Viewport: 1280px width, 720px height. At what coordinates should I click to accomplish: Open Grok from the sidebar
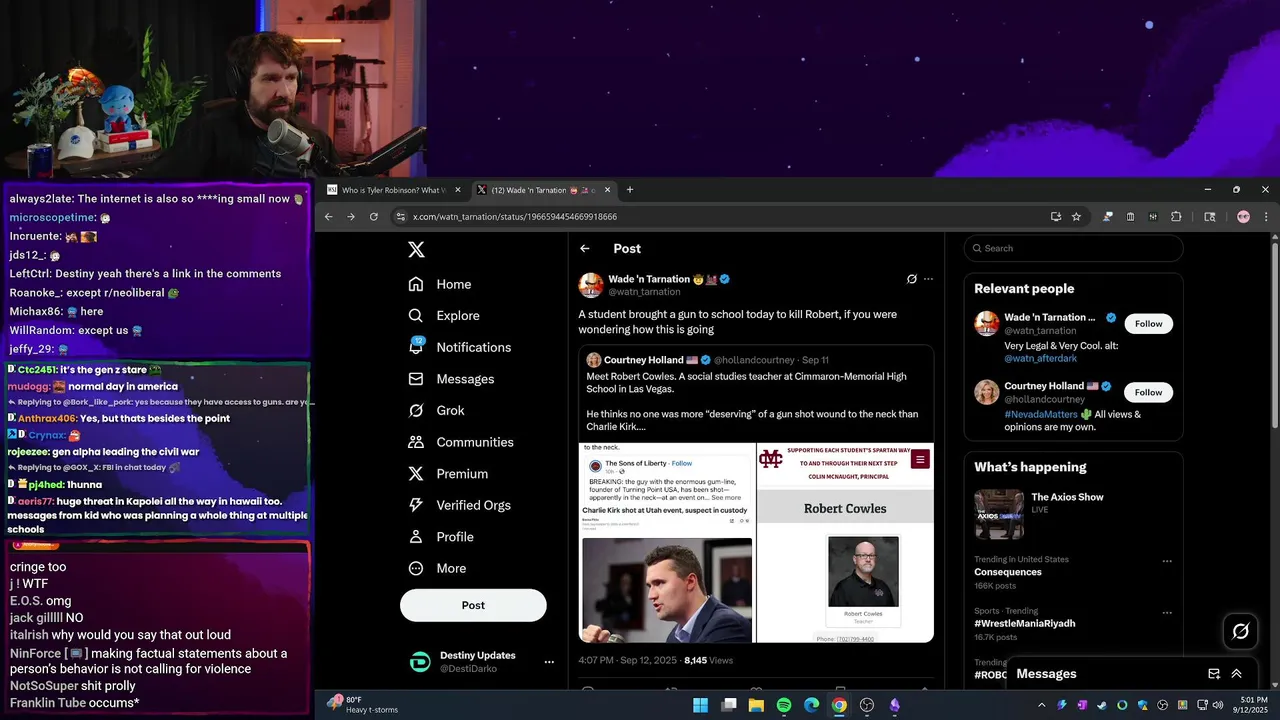(437, 410)
